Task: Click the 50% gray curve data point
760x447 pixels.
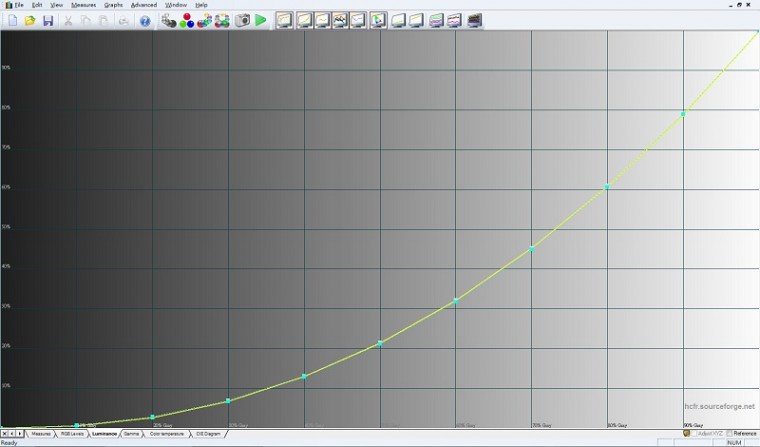Action: (x=380, y=343)
